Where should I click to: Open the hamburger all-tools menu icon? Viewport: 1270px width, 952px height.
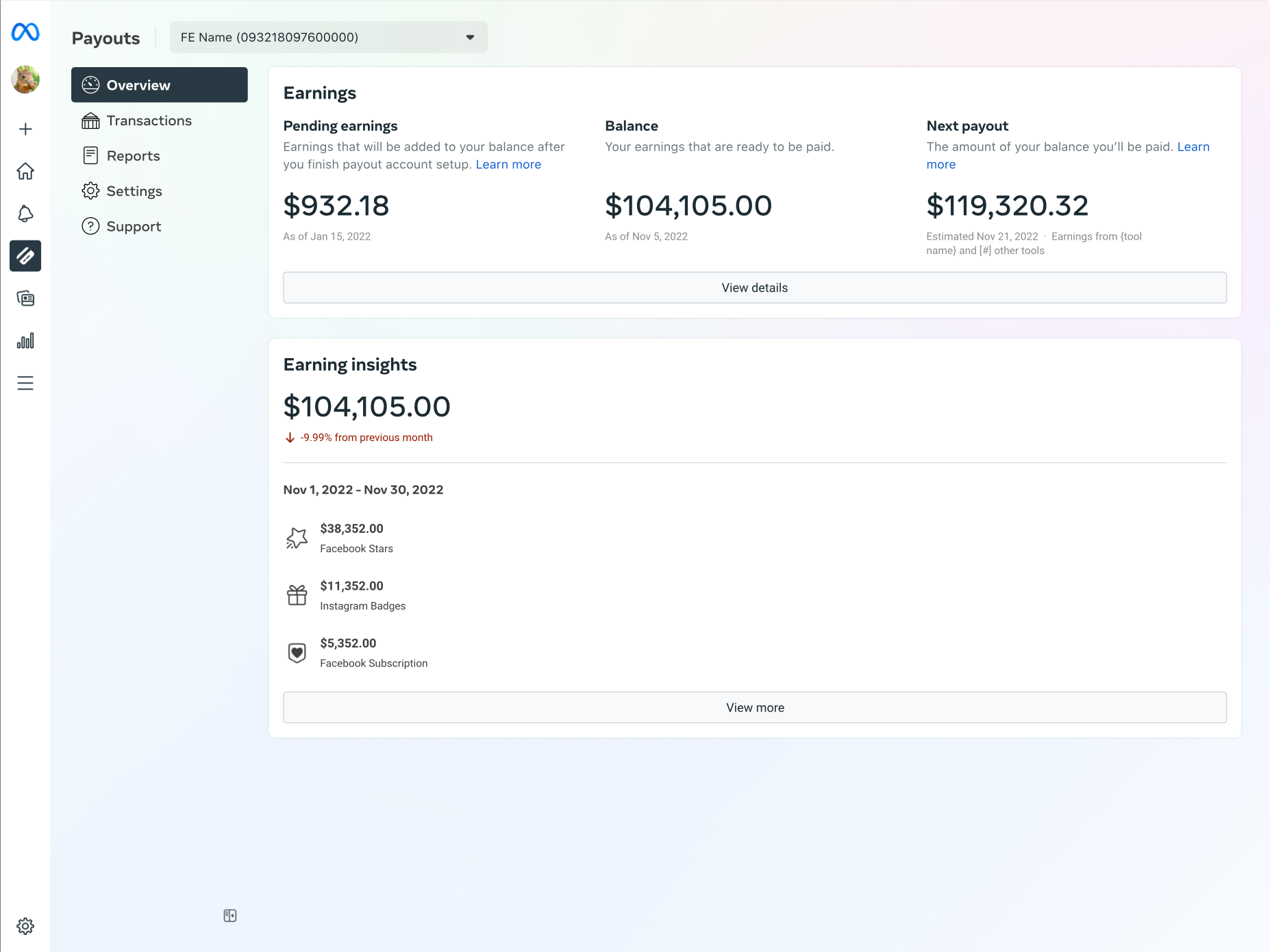(x=25, y=383)
